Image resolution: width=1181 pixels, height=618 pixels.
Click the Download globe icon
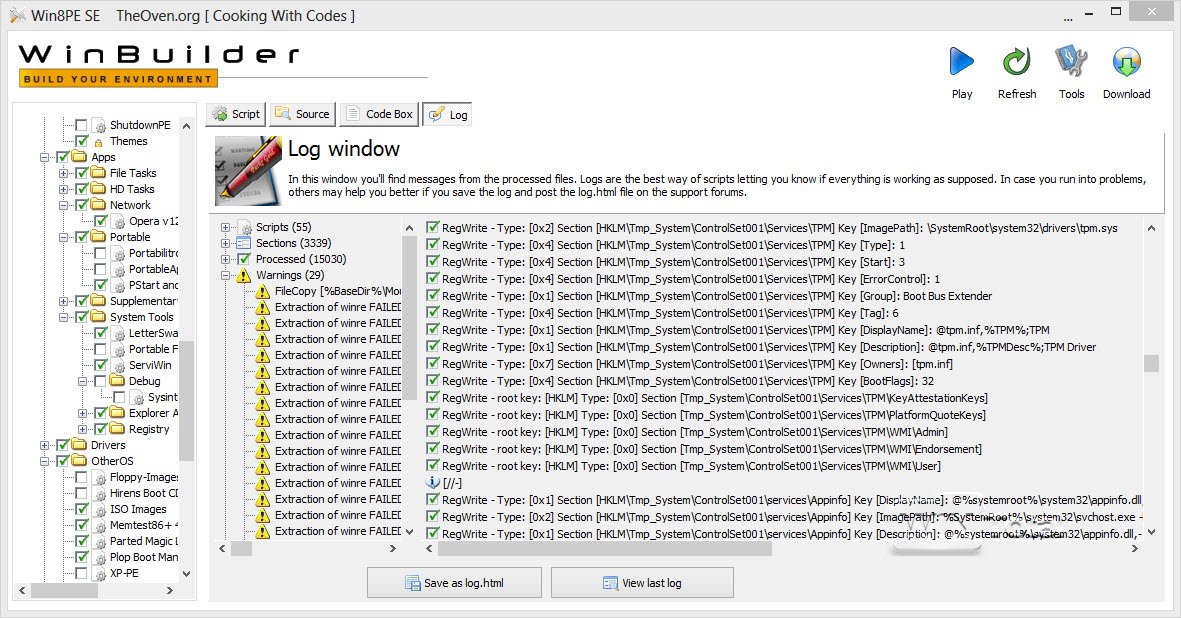(x=1126, y=62)
